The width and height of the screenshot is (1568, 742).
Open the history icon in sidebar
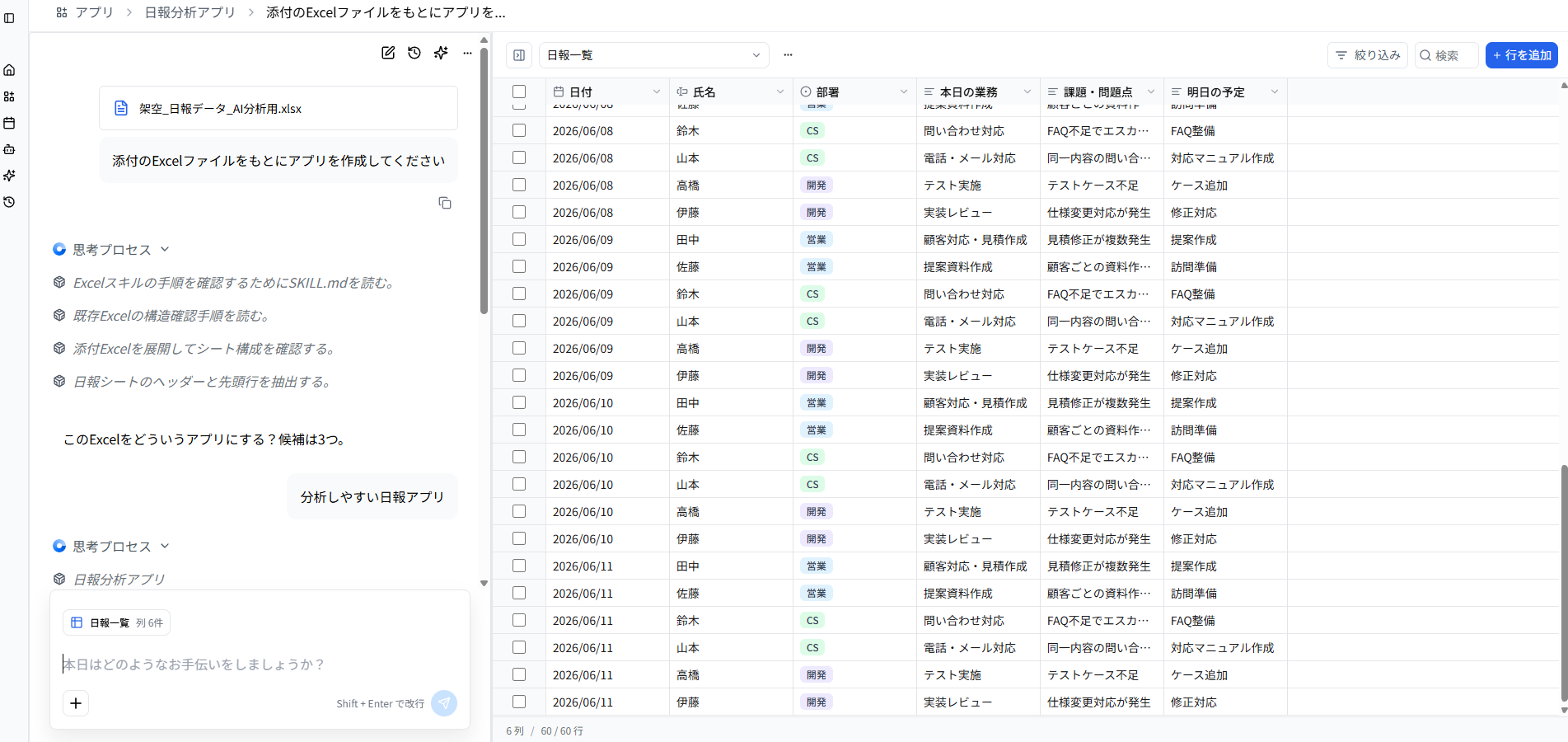[9, 202]
